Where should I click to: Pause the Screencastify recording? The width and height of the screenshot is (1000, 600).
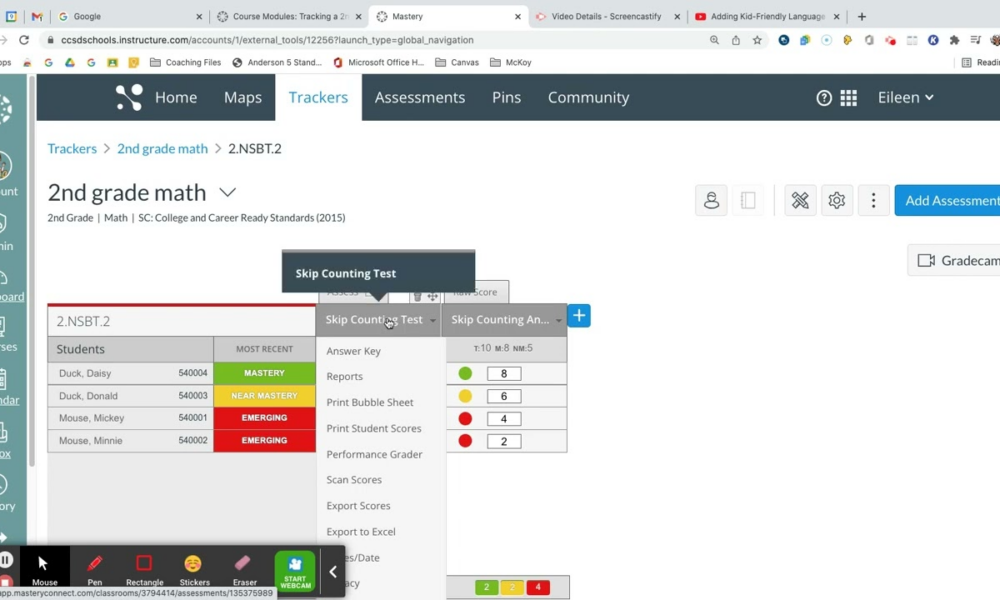(x=6, y=560)
